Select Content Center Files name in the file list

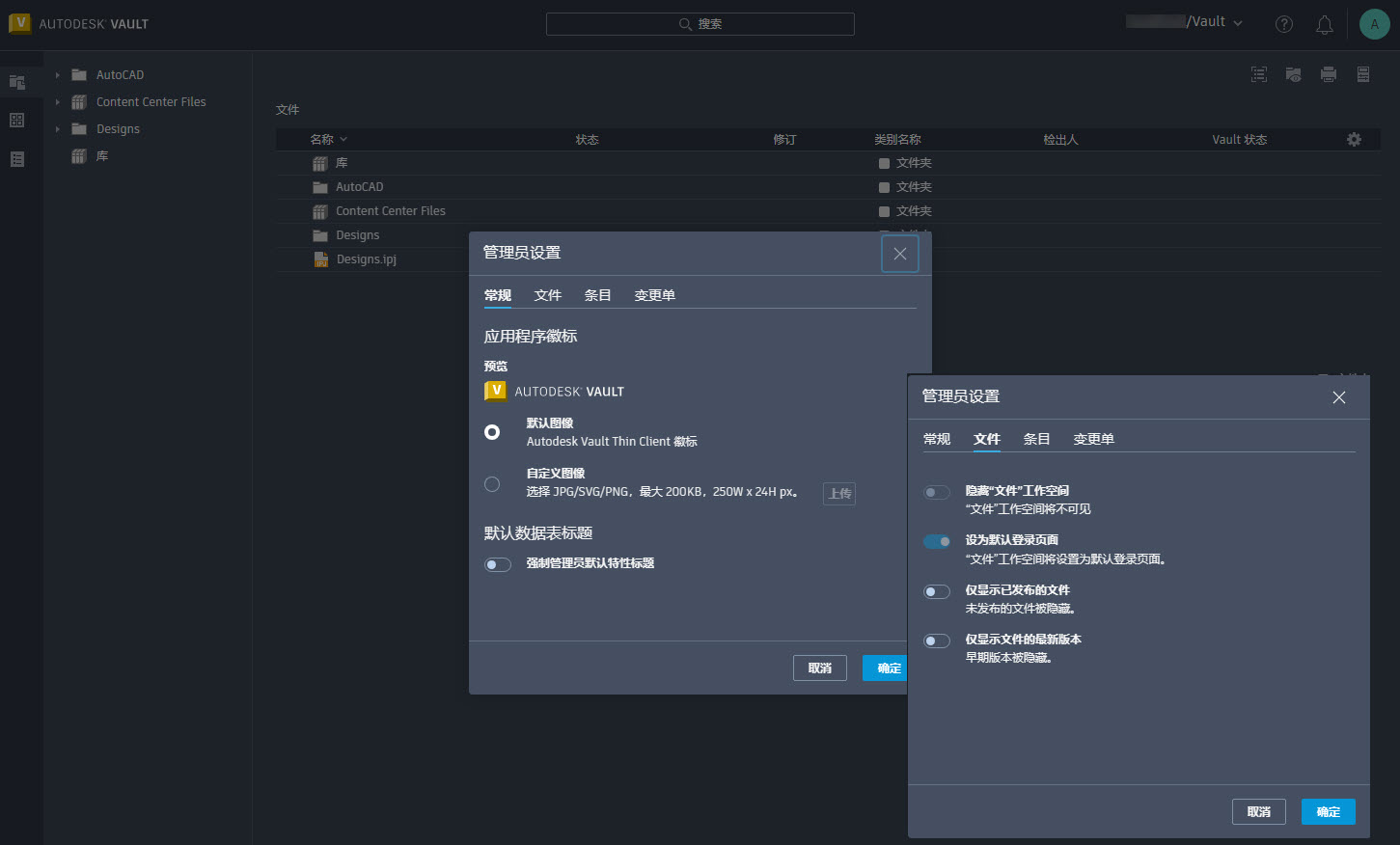(x=391, y=211)
